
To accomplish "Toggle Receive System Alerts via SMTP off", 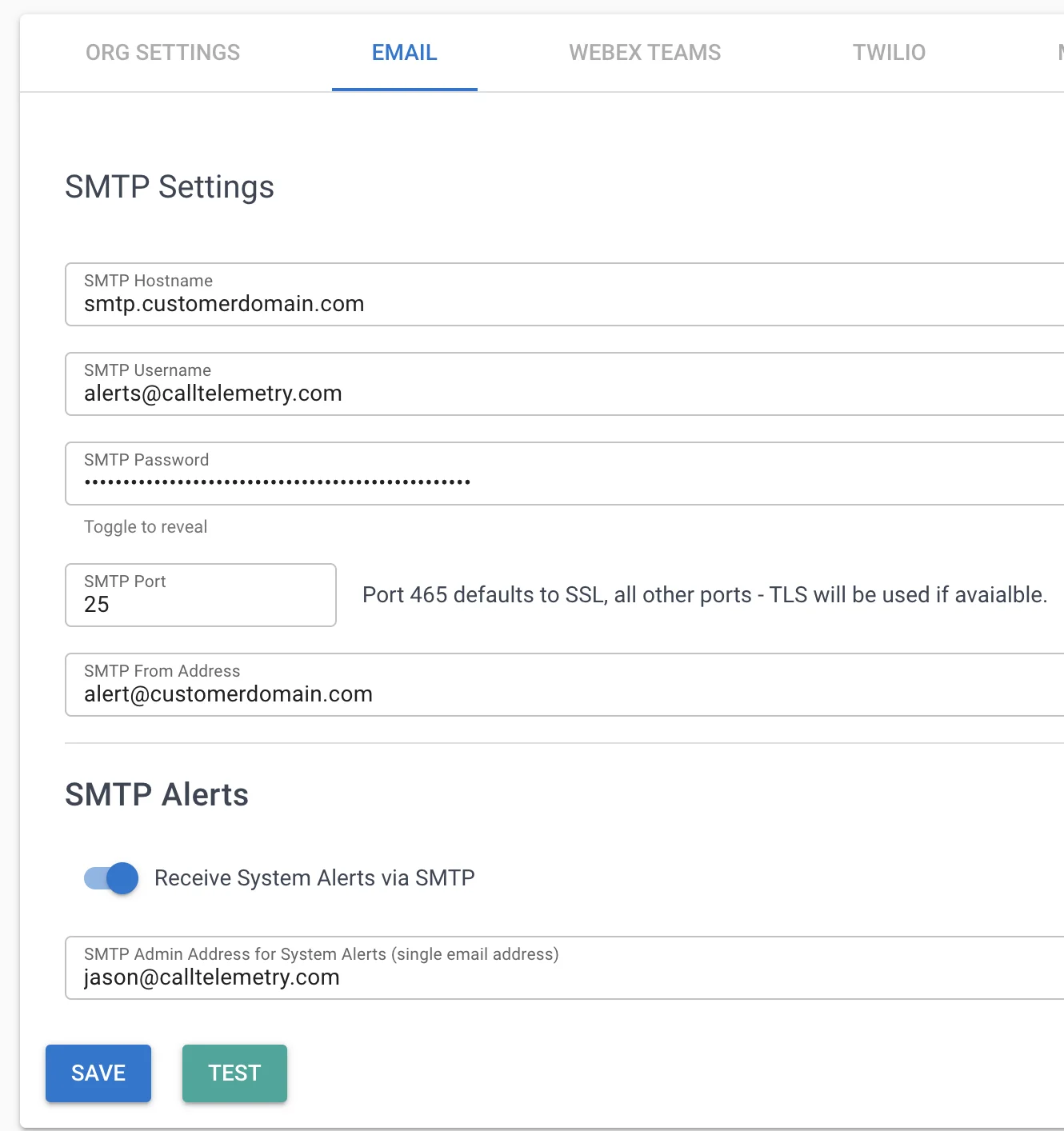I will coord(109,877).
